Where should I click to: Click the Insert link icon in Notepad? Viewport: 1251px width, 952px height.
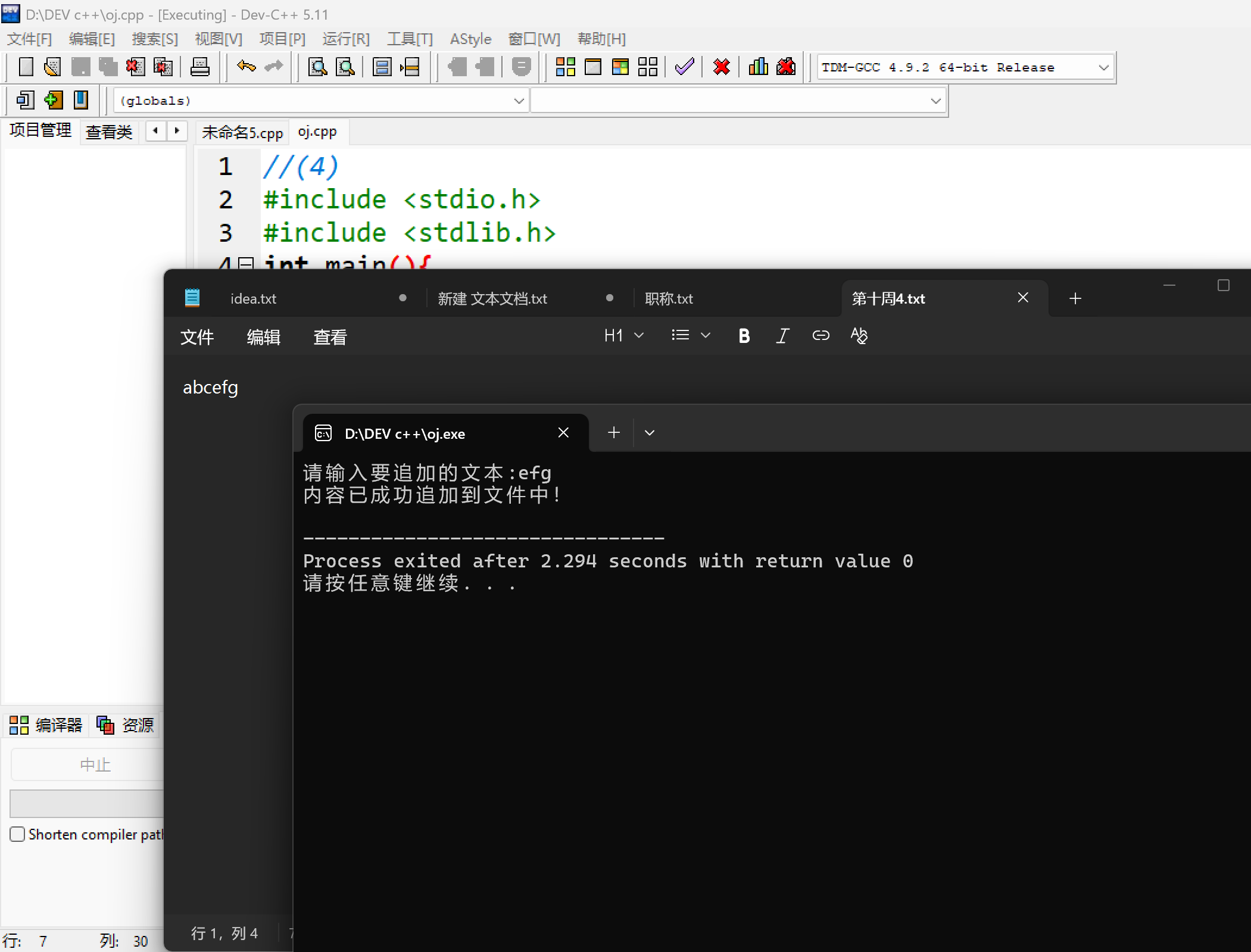click(x=821, y=336)
